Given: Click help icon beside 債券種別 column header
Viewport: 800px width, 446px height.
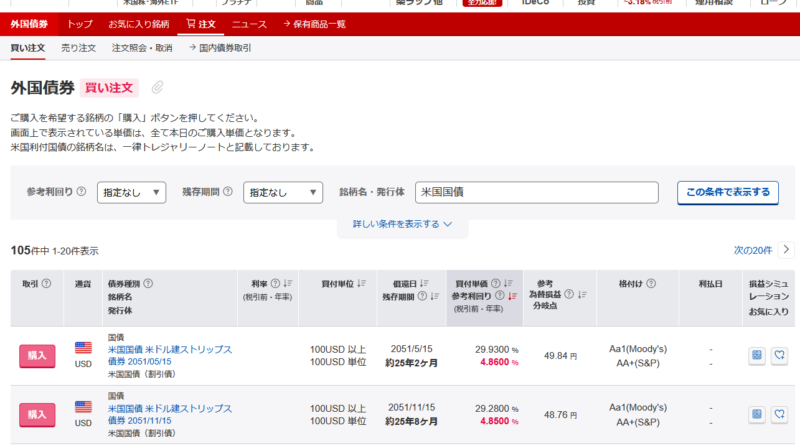Looking at the screenshot, I should tap(148, 283).
